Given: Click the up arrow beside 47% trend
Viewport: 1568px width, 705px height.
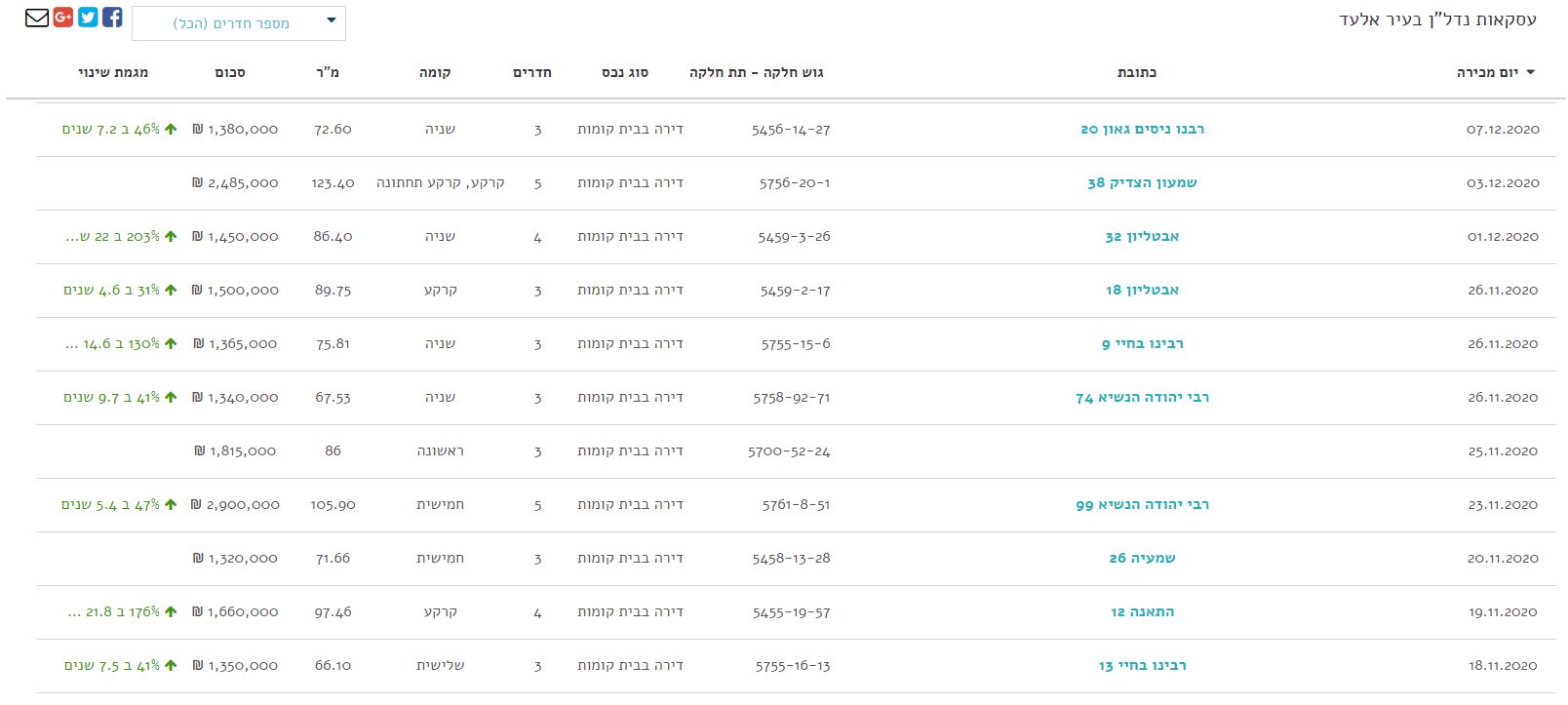Looking at the screenshot, I should (x=171, y=504).
